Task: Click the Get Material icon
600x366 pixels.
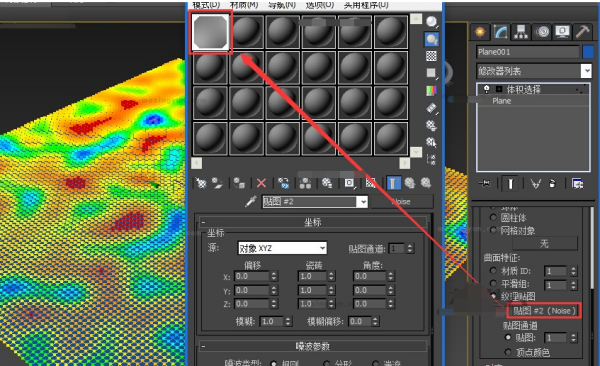Action: coord(201,183)
